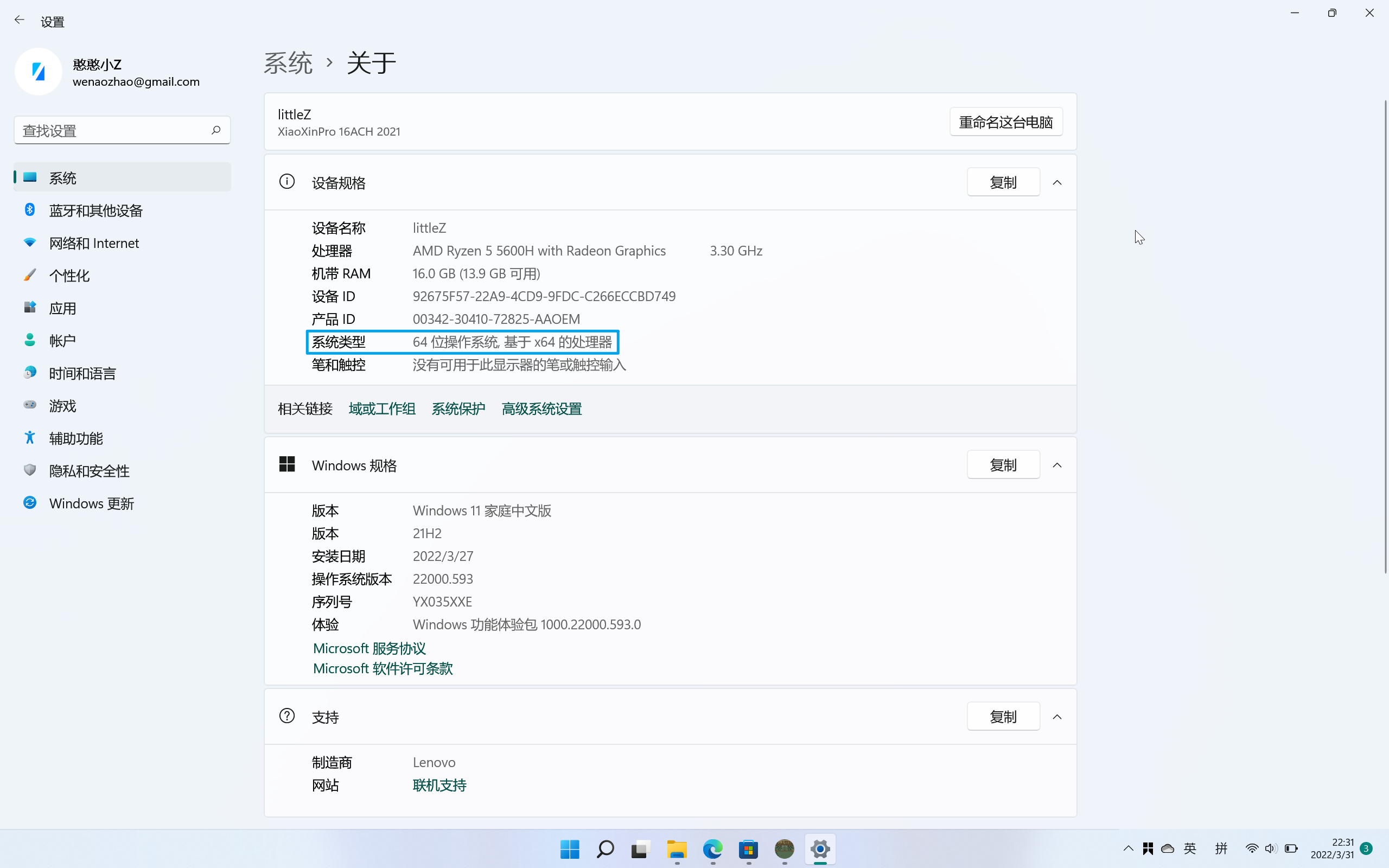1389x868 pixels.
Task: Collapse the 设备规格 section chevron
Action: tap(1057, 183)
